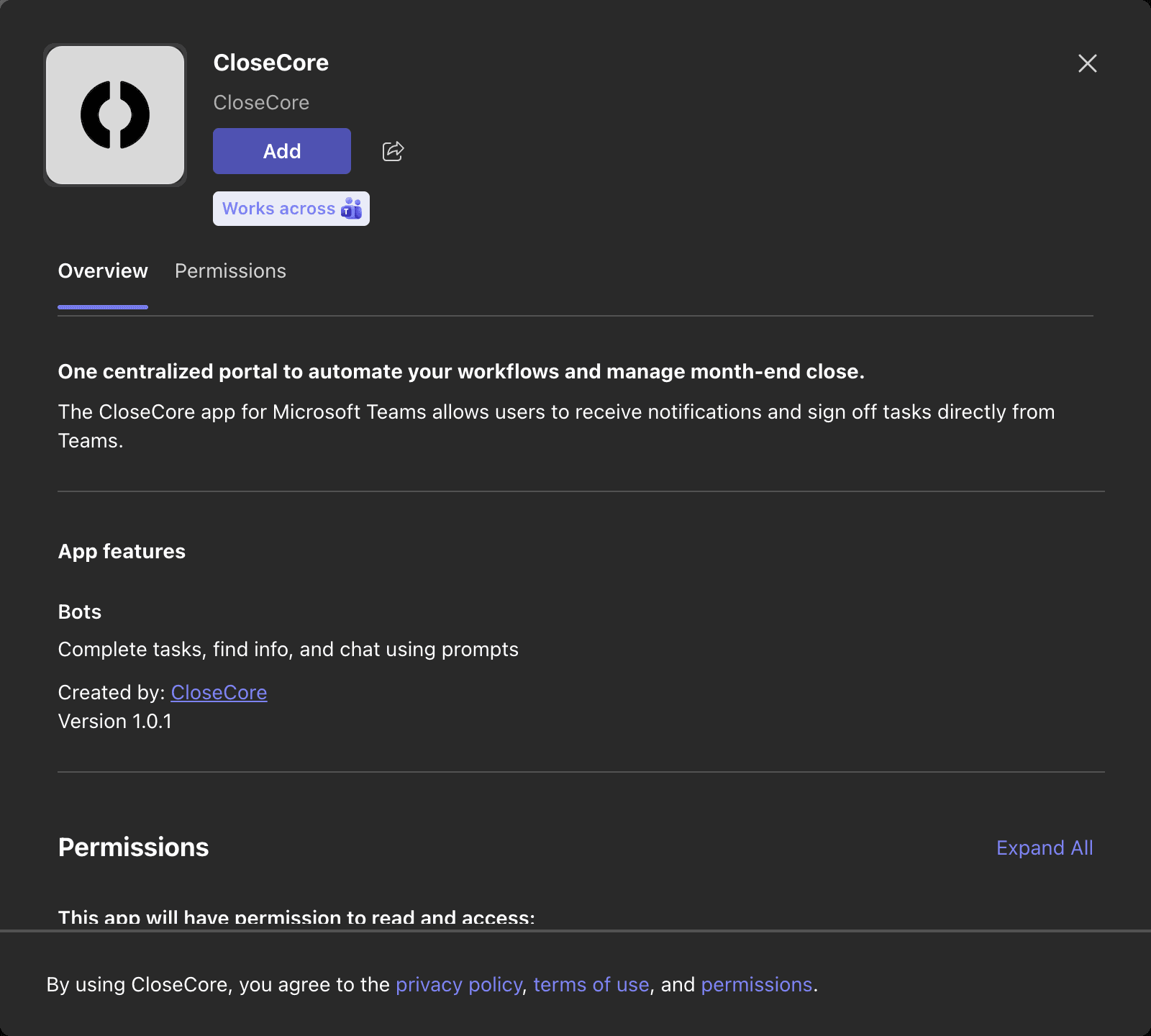Close the CloseCore app dialog
This screenshot has height=1036, width=1151.
1088,63
